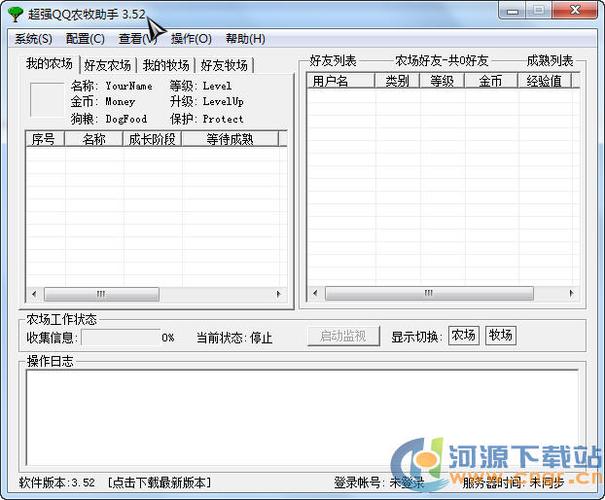Switch to the 好友农场 tab
Image resolution: width=605 pixels, height=500 pixels.
(x=107, y=65)
